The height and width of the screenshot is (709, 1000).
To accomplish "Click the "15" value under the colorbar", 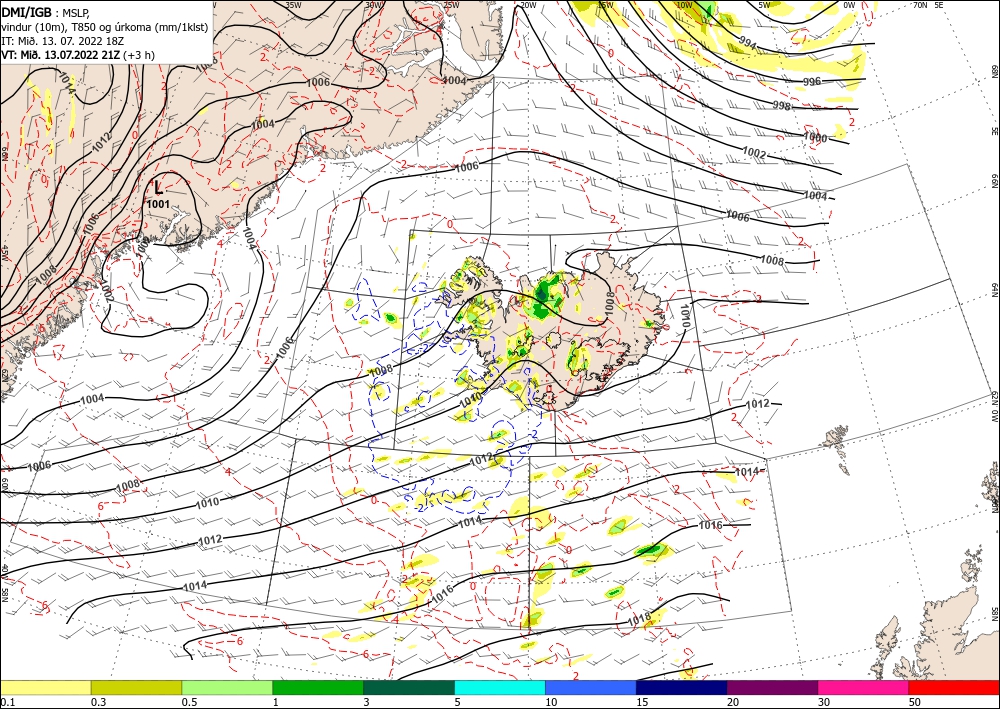I will click(642, 702).
